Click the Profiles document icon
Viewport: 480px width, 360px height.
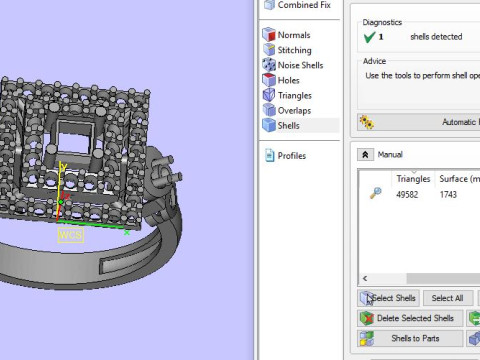[x=269, y=155]
